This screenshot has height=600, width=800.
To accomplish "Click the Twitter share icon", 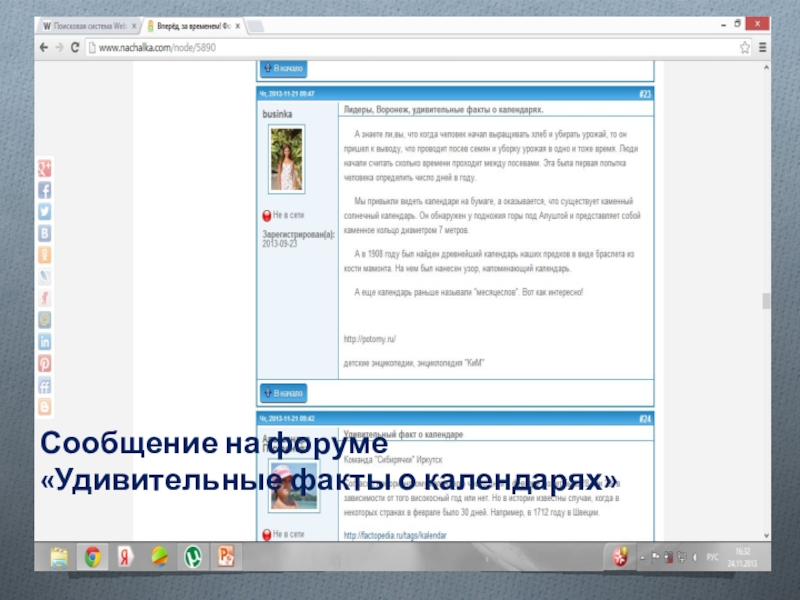I will point(45,211).
